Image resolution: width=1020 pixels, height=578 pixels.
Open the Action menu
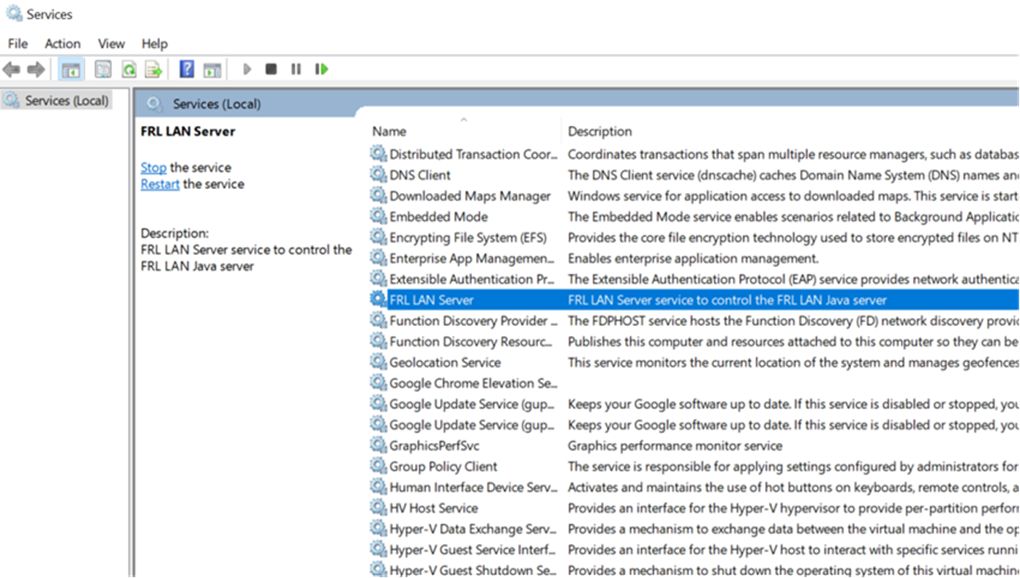pyautogui.click(x=62, y=43)
